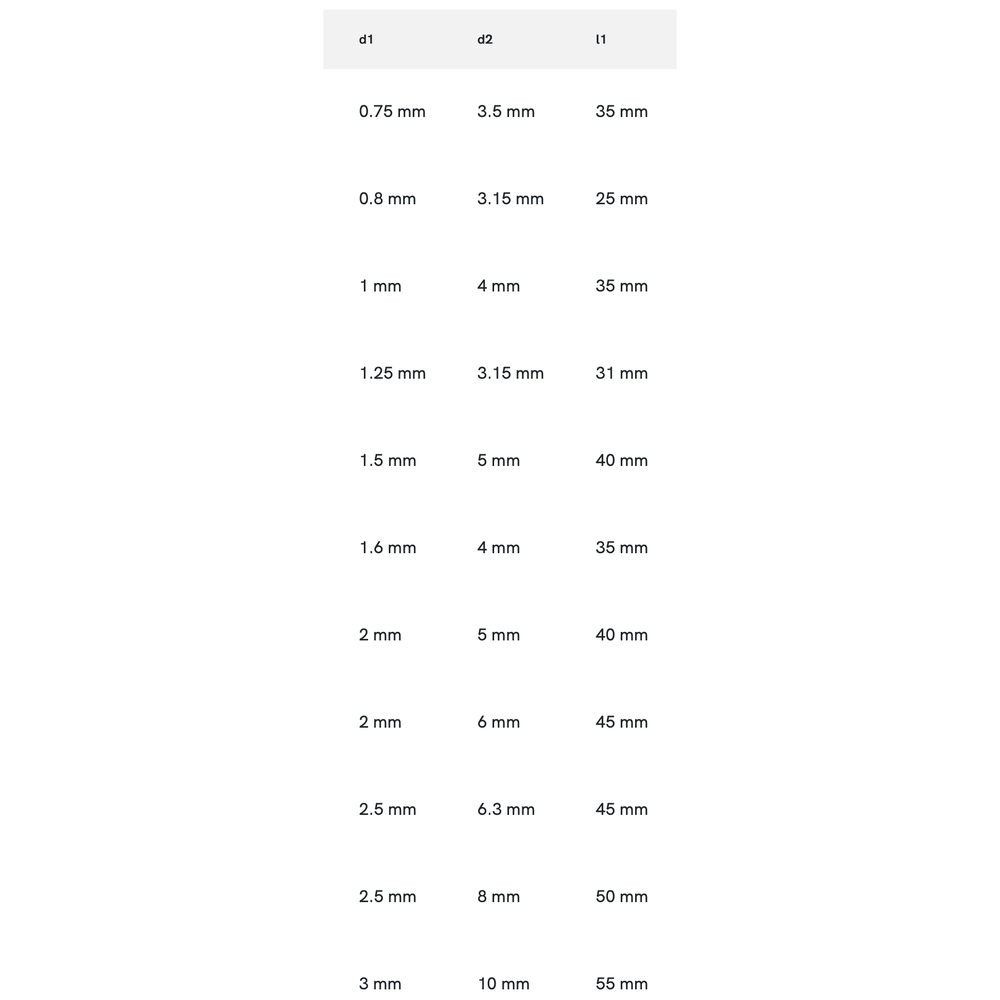Viewport: 1000px width, 1000px height.
Task: Select the 1 mm d1 cell
Action: tap(380, 286)
